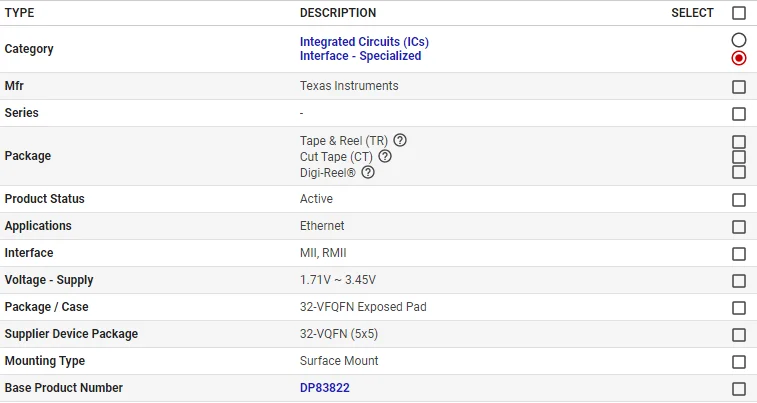Image resolution: width=757 pixels, height=403 pixels.
Task: Check the Mfr Texas Instruments checkbox
Action: [x=739, y=87]
